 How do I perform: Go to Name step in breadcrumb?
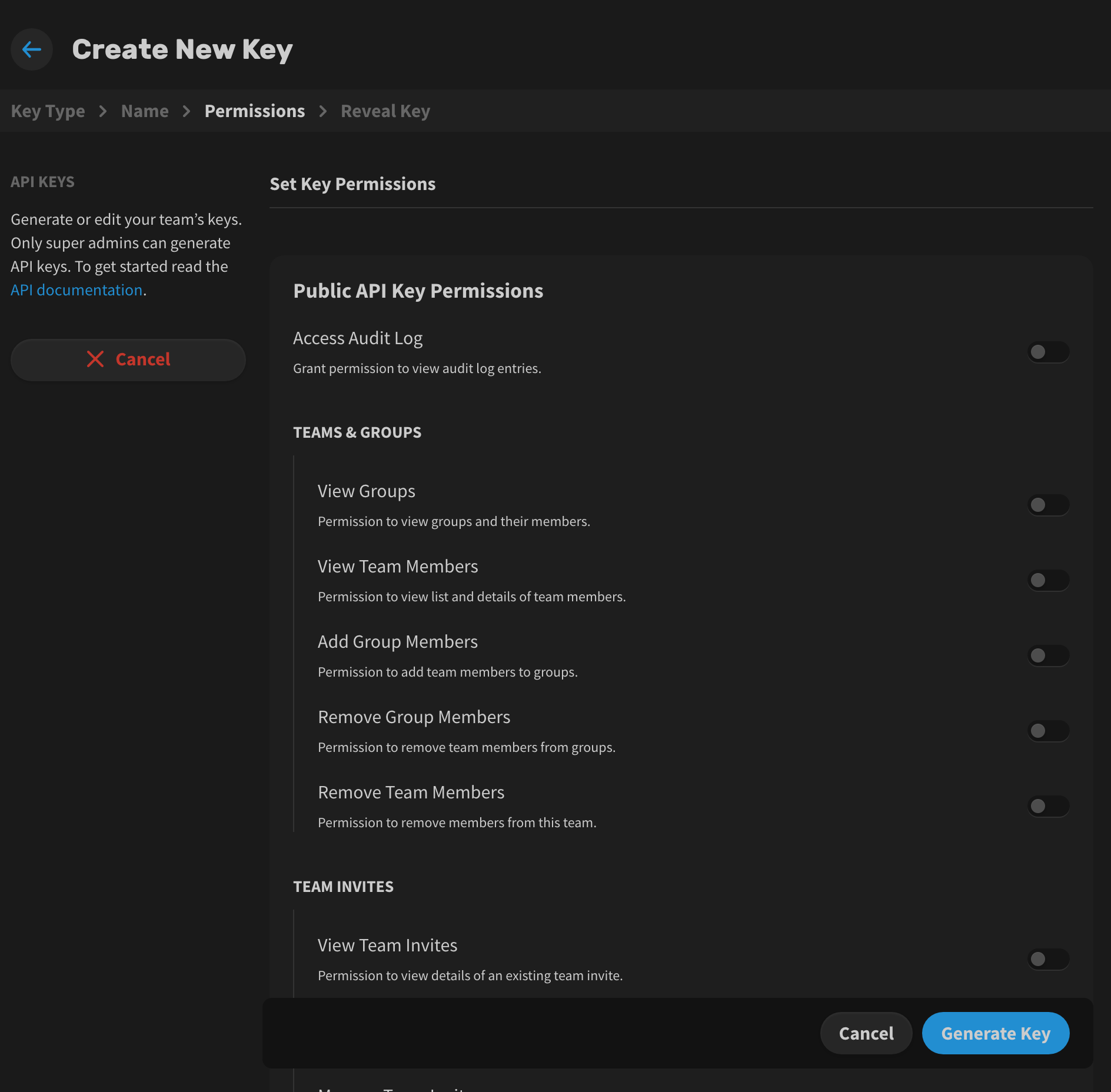click(145, 111)
